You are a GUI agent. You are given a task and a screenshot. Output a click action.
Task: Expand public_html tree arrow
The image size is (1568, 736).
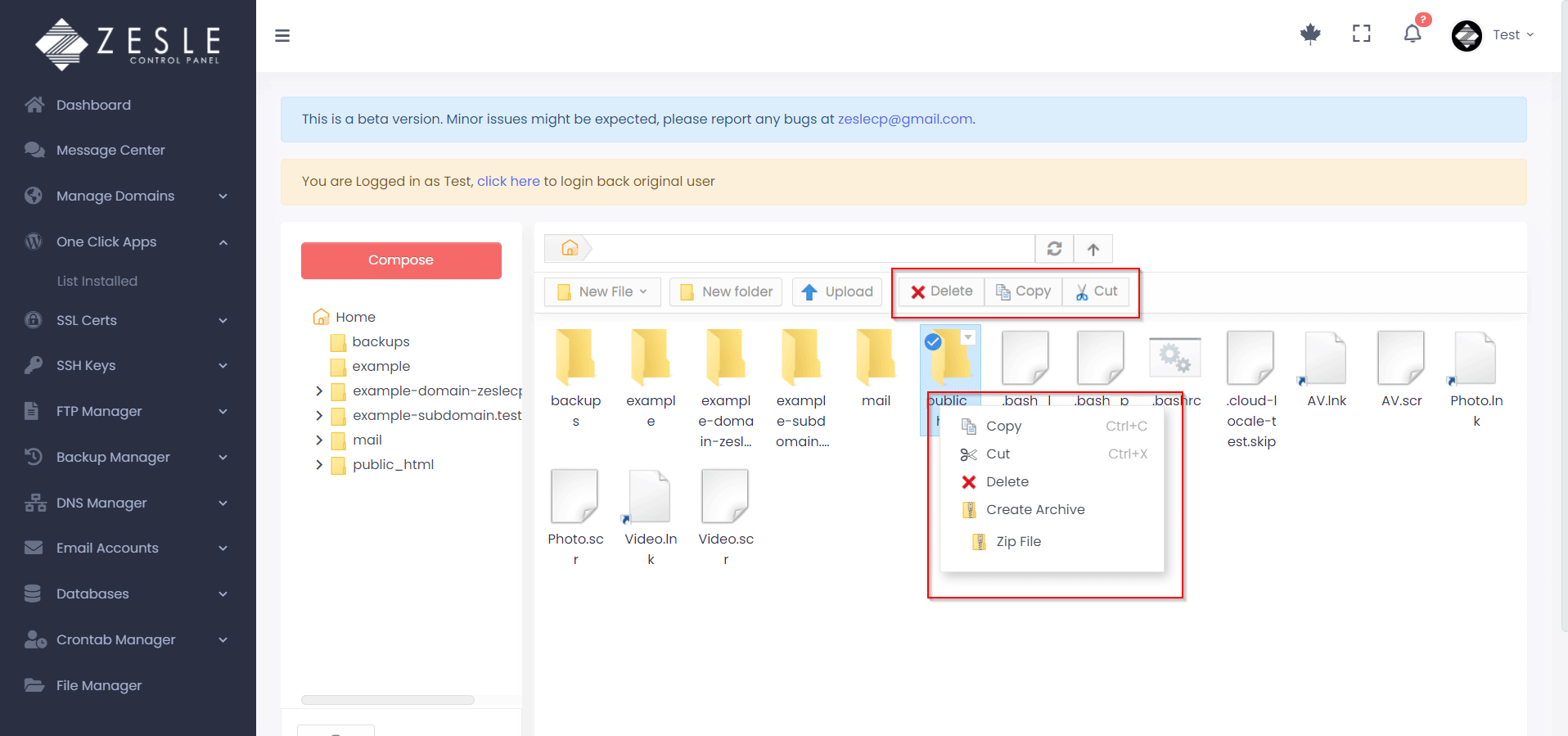319,465
